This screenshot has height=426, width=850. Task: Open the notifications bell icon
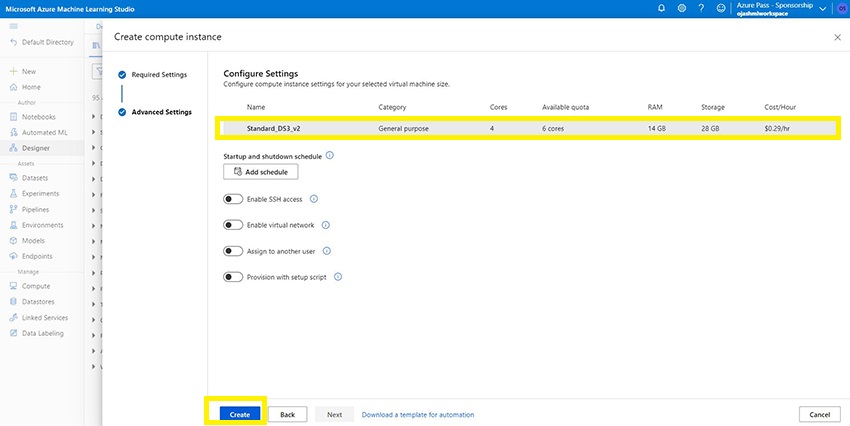[x=661, y=8]
